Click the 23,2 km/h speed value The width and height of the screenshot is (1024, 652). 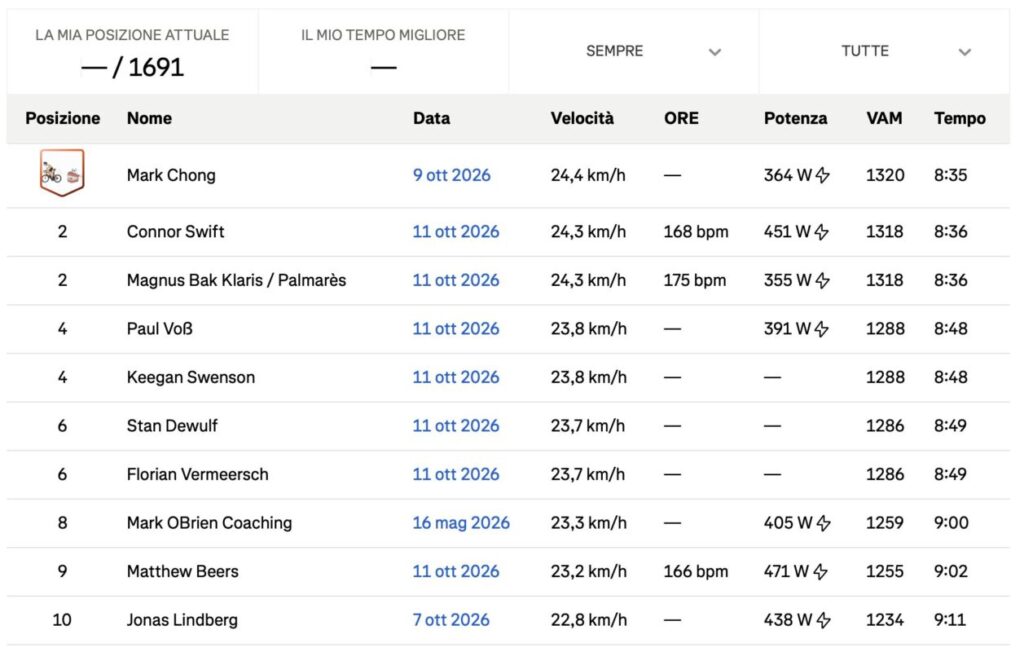click(588, 572)
